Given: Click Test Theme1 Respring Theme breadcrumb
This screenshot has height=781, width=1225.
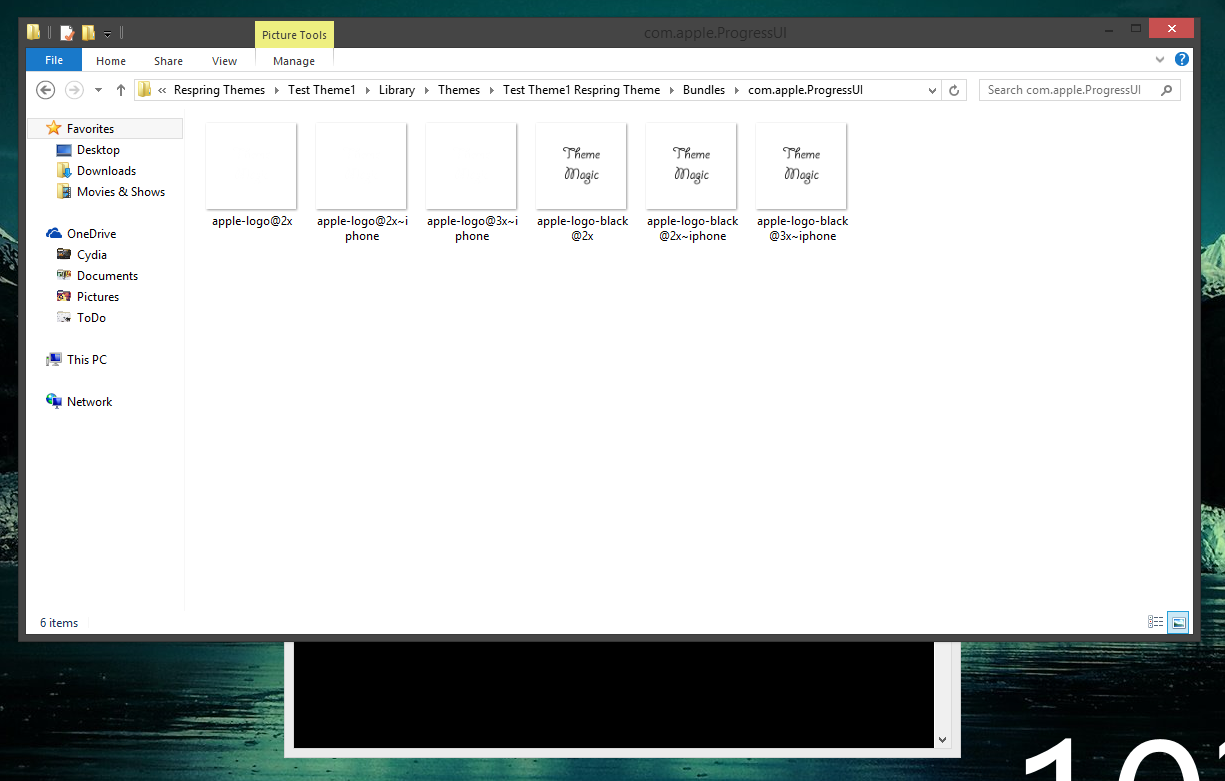Looking at the screenshot, I should 581,90.
